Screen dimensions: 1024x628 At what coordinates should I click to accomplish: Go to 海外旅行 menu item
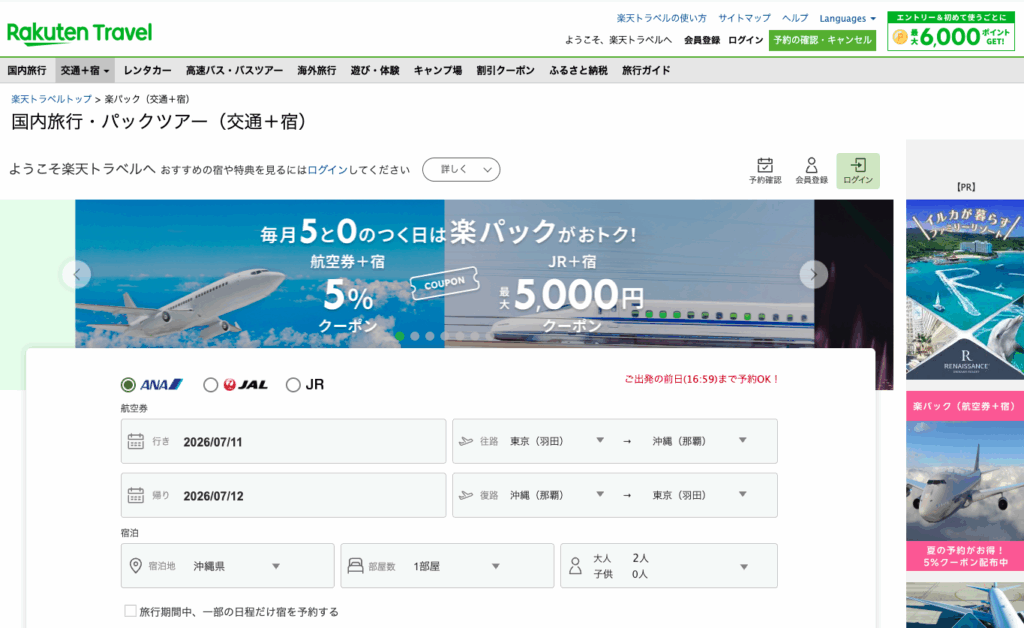click(317, 71)
